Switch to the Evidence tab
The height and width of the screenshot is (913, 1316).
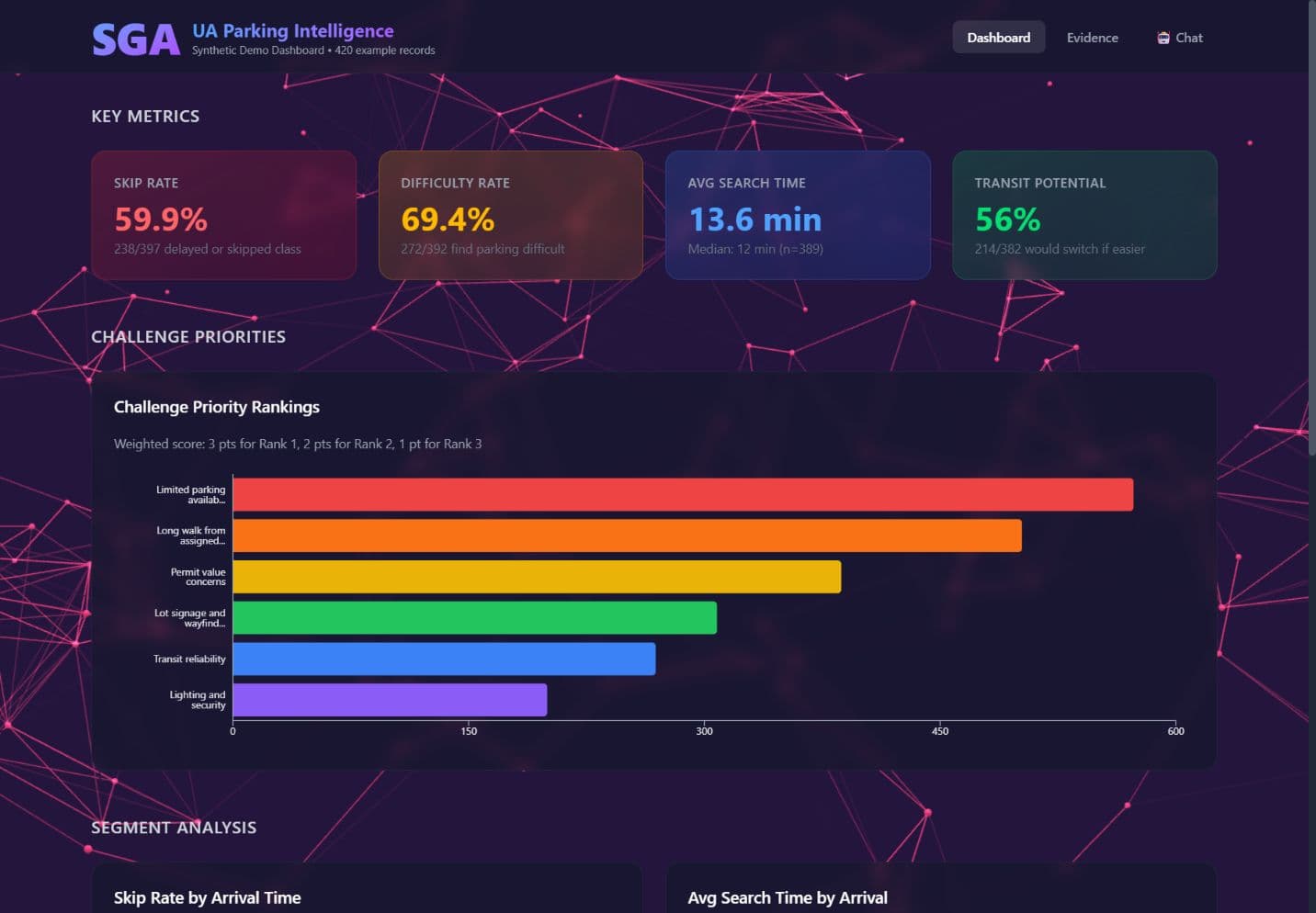(x=1092, y=38)
